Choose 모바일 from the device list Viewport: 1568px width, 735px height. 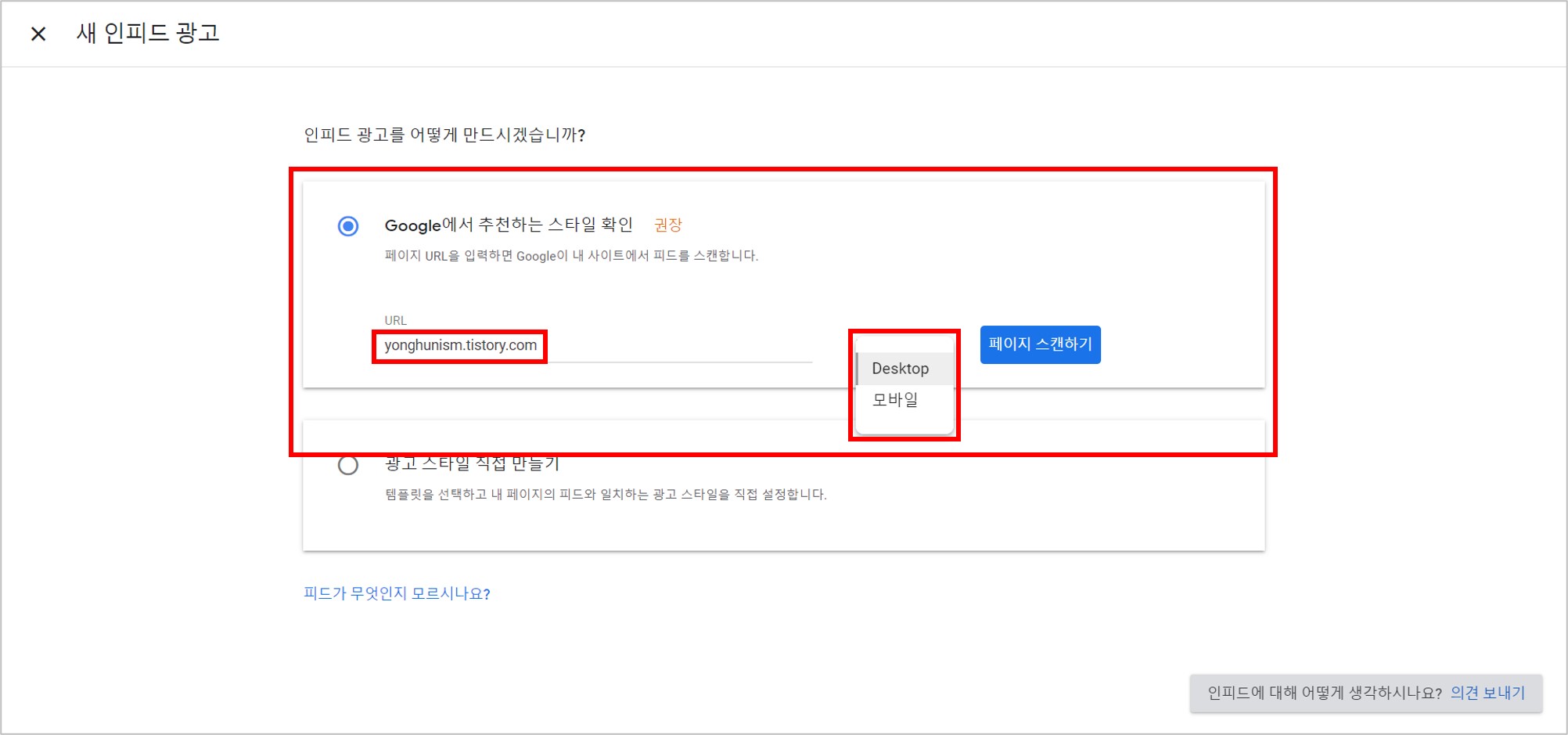[x=894, y=401]
